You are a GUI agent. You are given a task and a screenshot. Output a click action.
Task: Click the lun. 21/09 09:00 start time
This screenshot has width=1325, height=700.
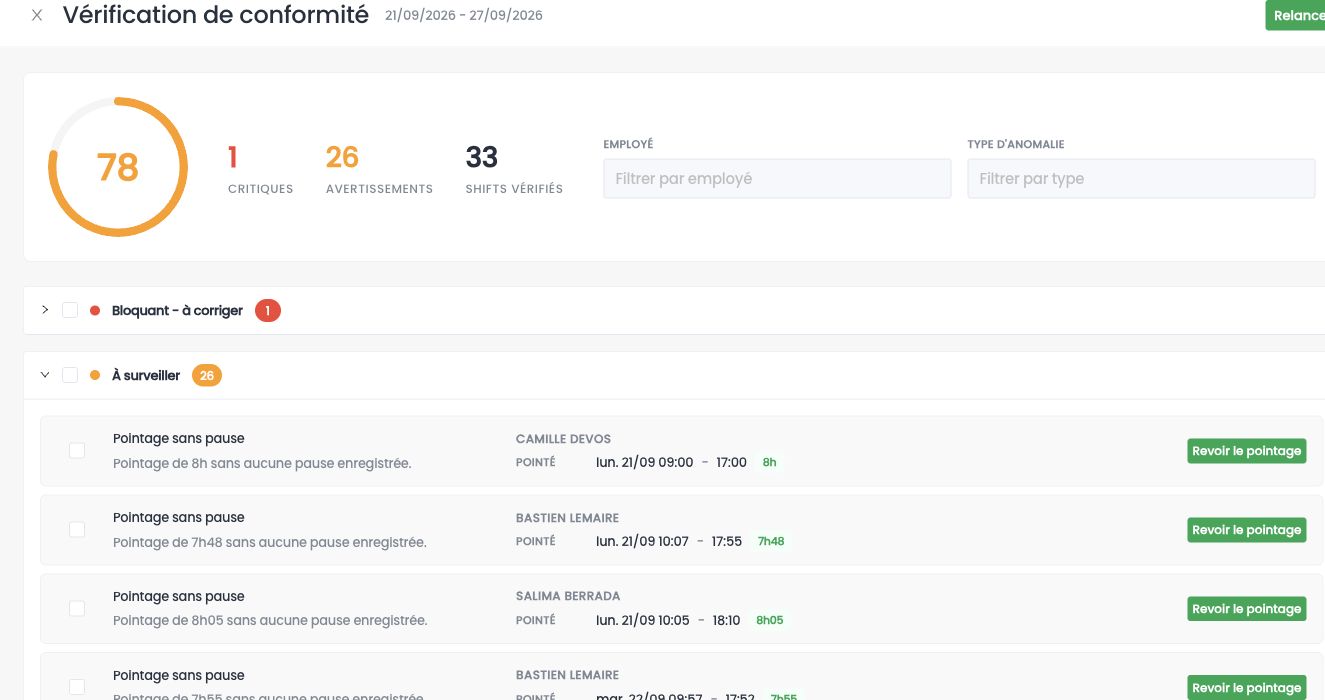(644, 463)
